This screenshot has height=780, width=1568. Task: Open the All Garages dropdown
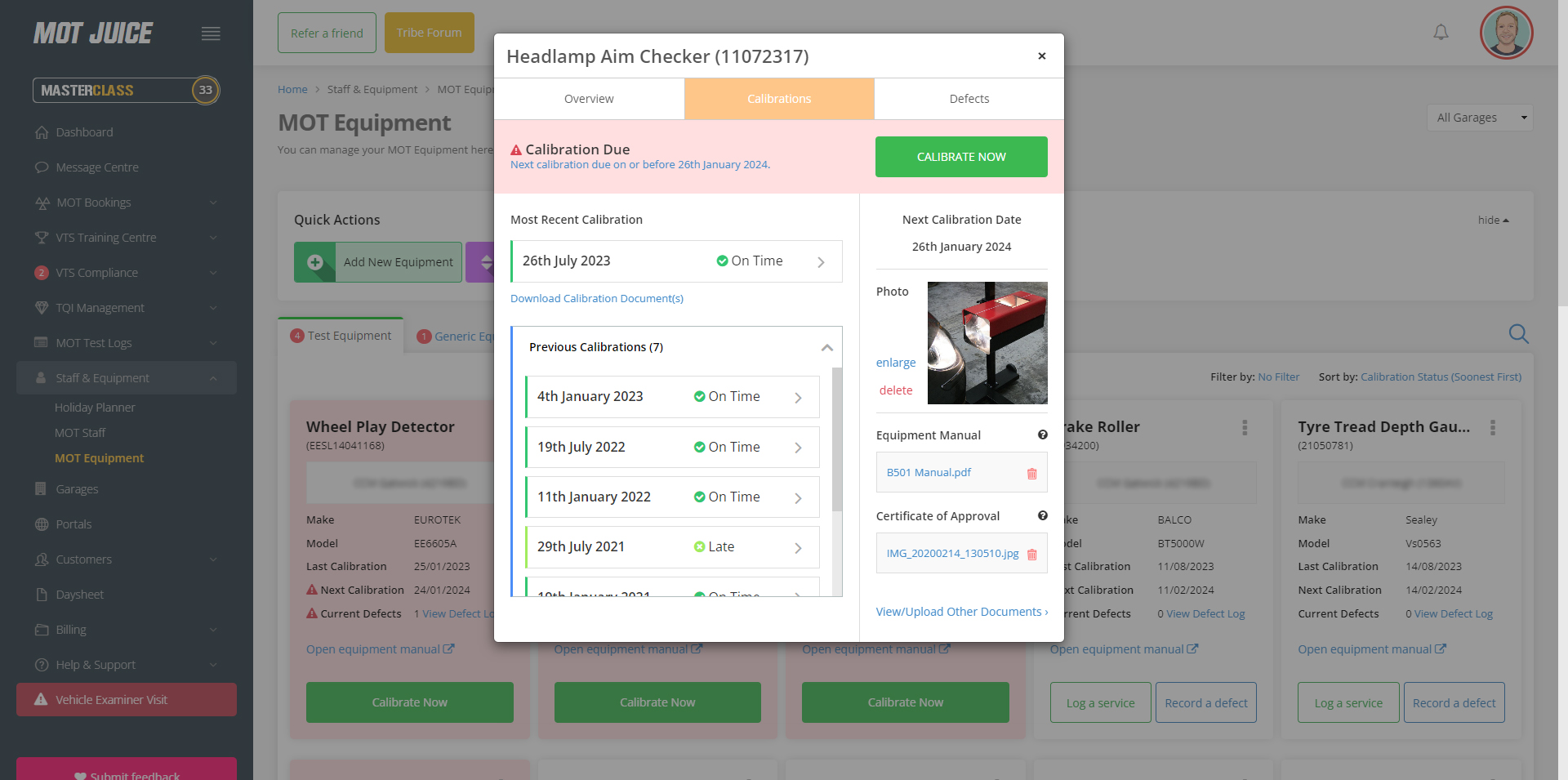point(1479,118)
